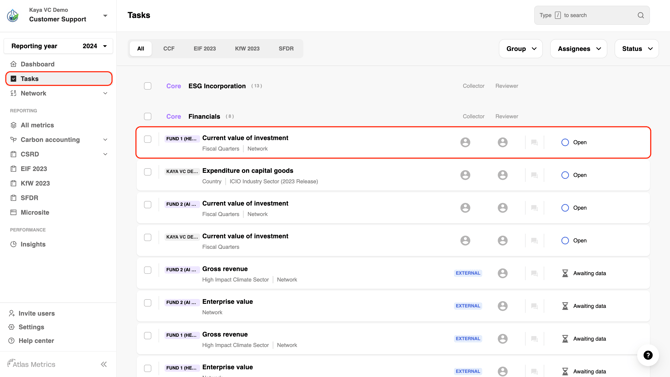The width and height of the screenshot is (670, 377).
Task: Expand the CSRD chevron
Action: coord(105,154)
